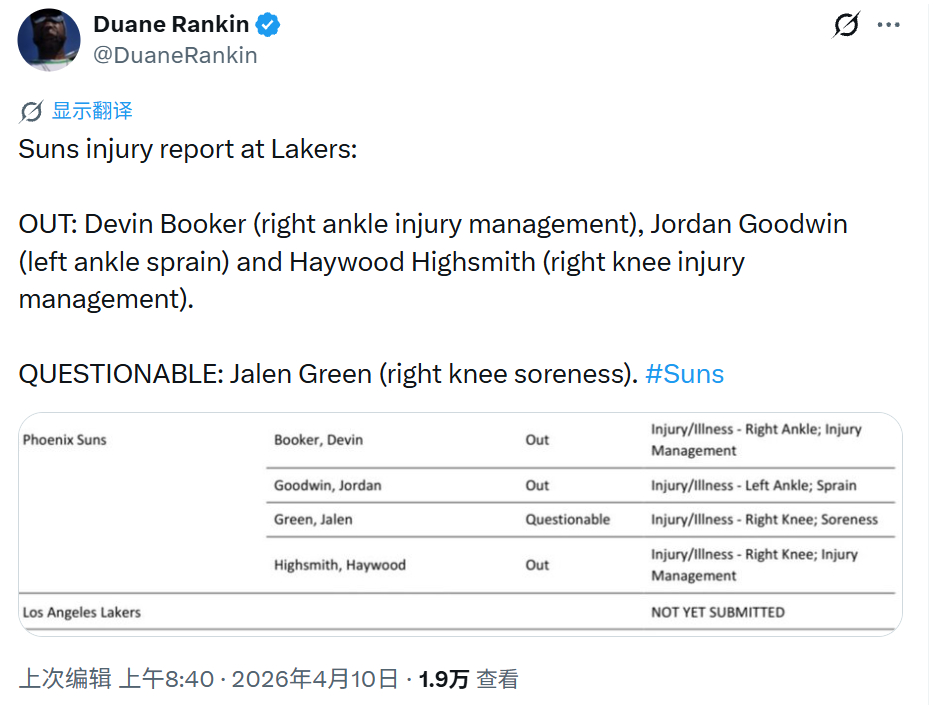Screen dimensions: 934x705
Task: Click the 上次编辑 edit history link
Action: [x=65, y=679]
